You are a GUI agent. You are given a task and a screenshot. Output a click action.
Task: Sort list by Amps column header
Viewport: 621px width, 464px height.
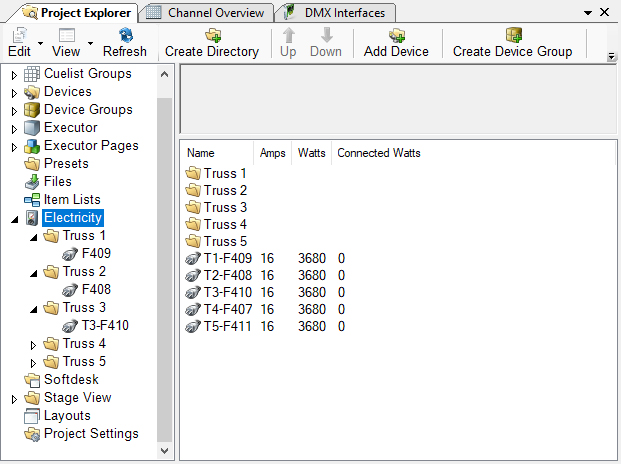point(273,154)
